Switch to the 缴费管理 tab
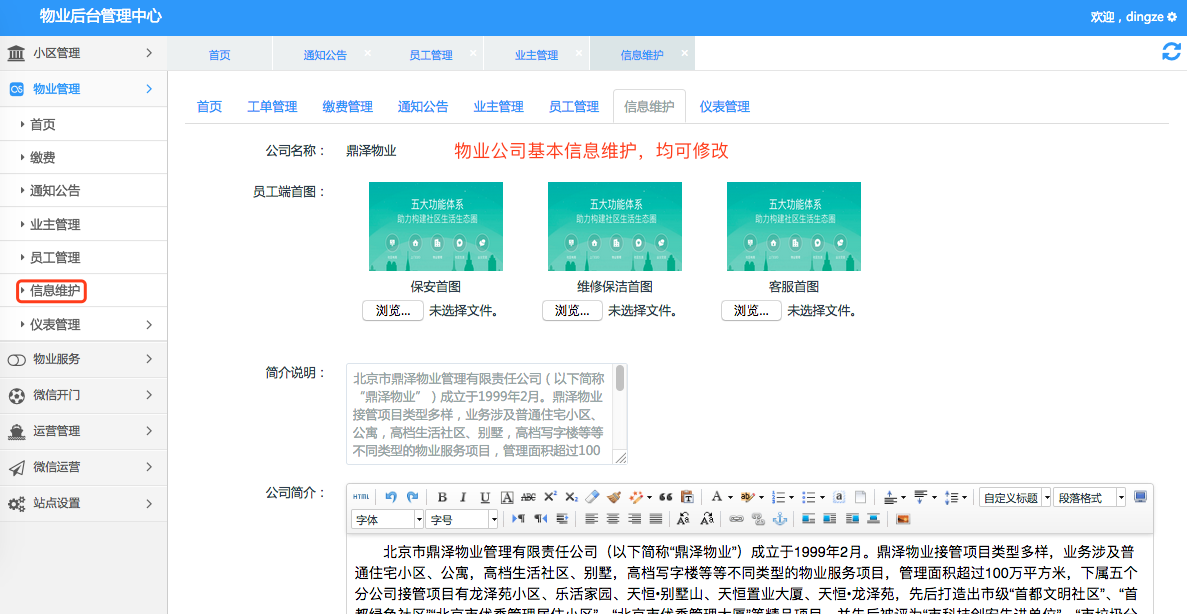The image size is (1187, 614). click(x=347, y=107)
